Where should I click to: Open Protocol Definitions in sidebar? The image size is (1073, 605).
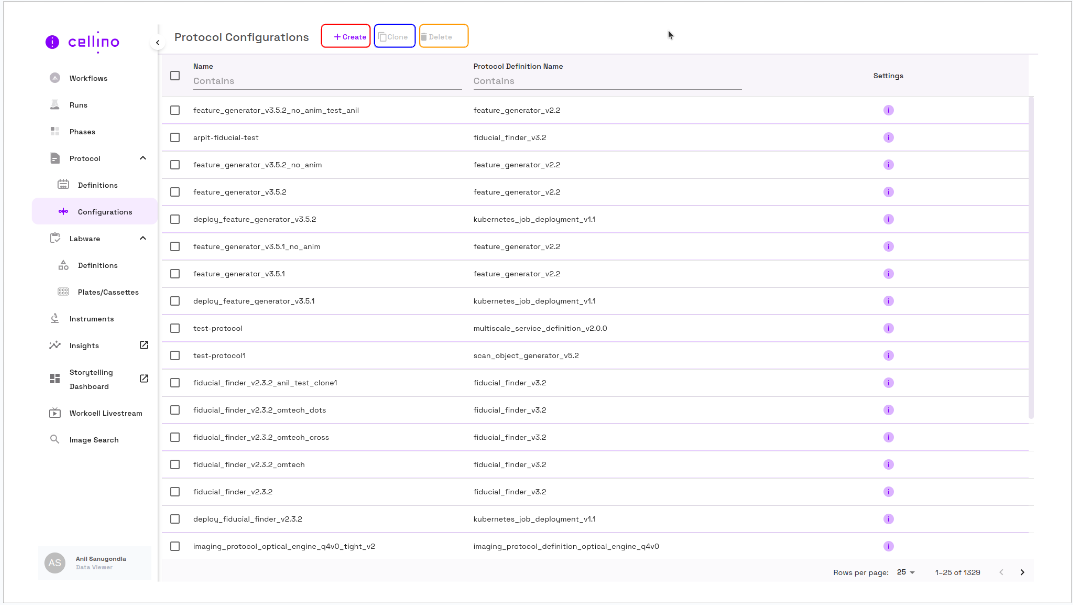tap(97, 185)
